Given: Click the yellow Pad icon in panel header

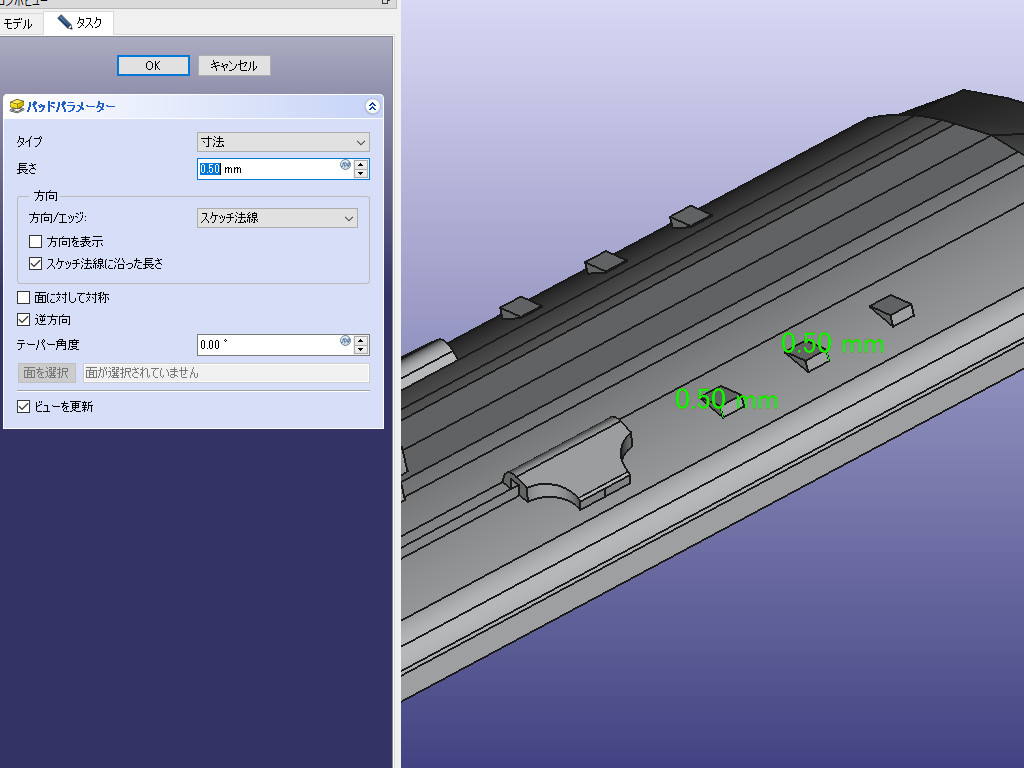Looking at the screenshot, I should pos(16,106).
